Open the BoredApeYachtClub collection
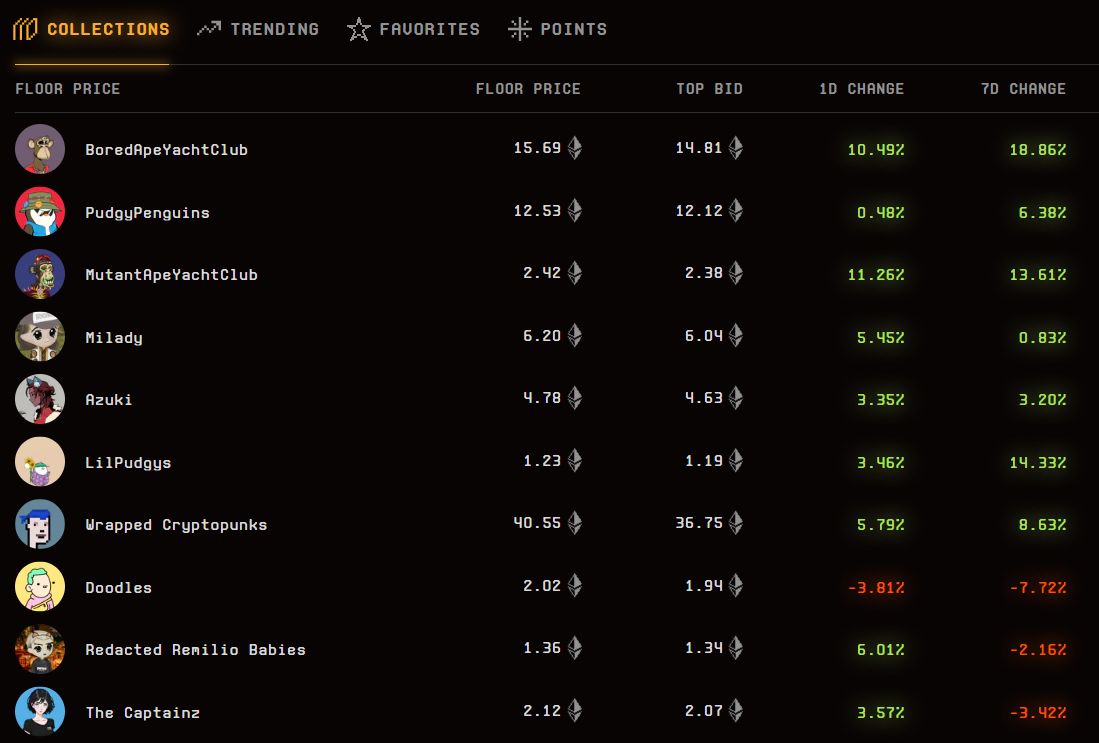1099x743 pixels. (x=166, y=150)
